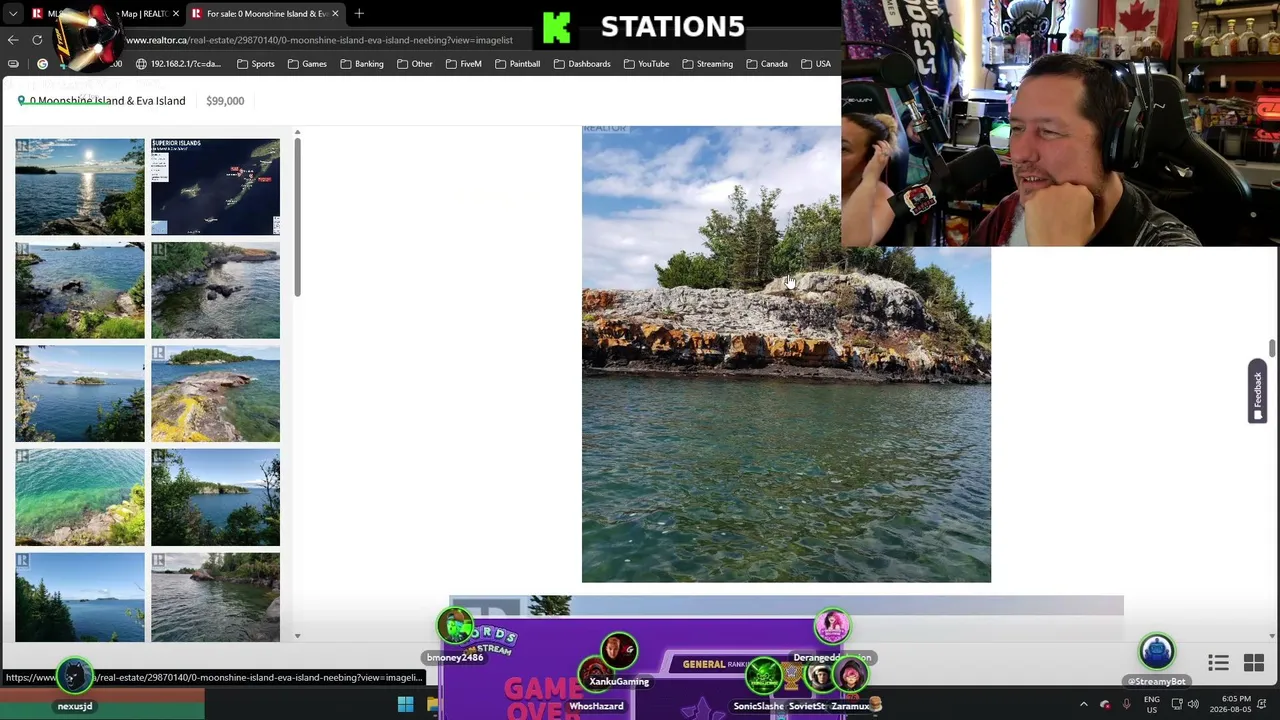Open the tab search dropdown arrow
The image size is (1280, 720).
coord(13,14)
